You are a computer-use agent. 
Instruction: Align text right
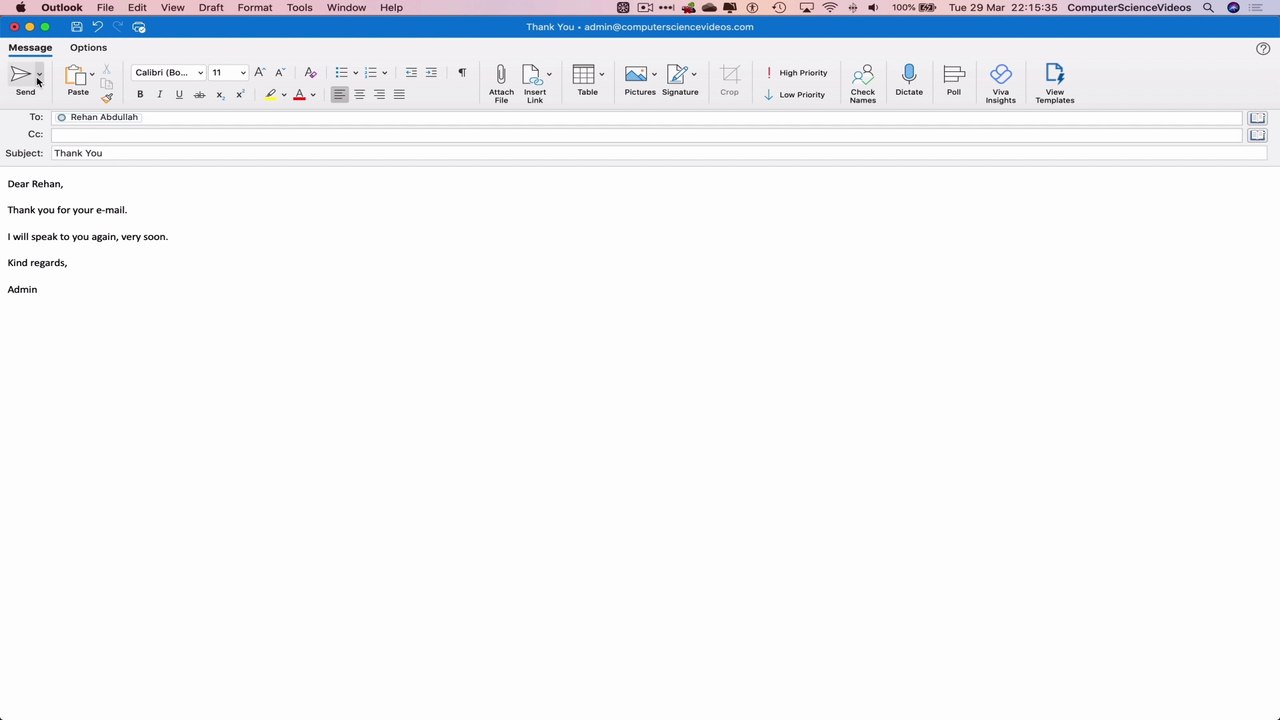(379, 94)
